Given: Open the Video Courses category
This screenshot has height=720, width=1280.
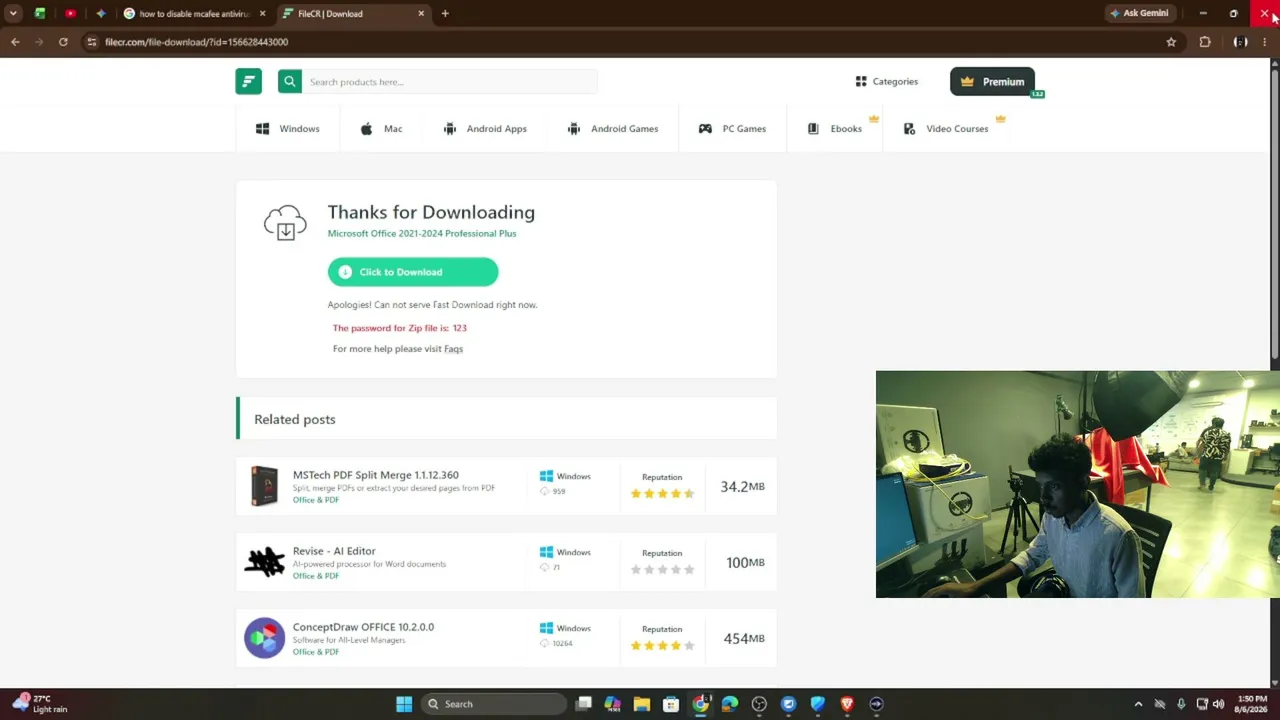Looking at the screenshot, I should pyautogui.click(x=946, y=129).
